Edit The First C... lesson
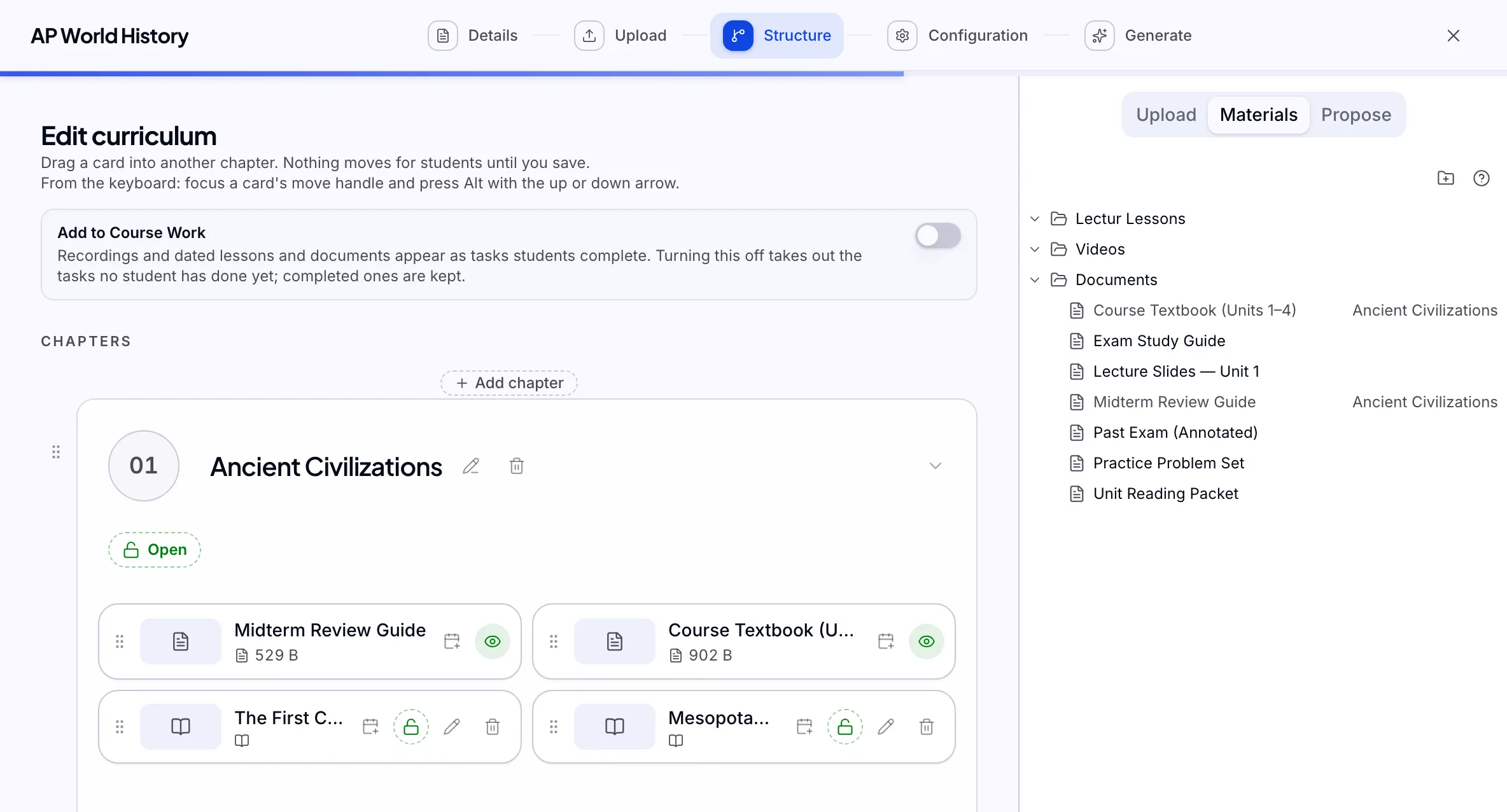 pyautogui.click(x=452, y=727)
